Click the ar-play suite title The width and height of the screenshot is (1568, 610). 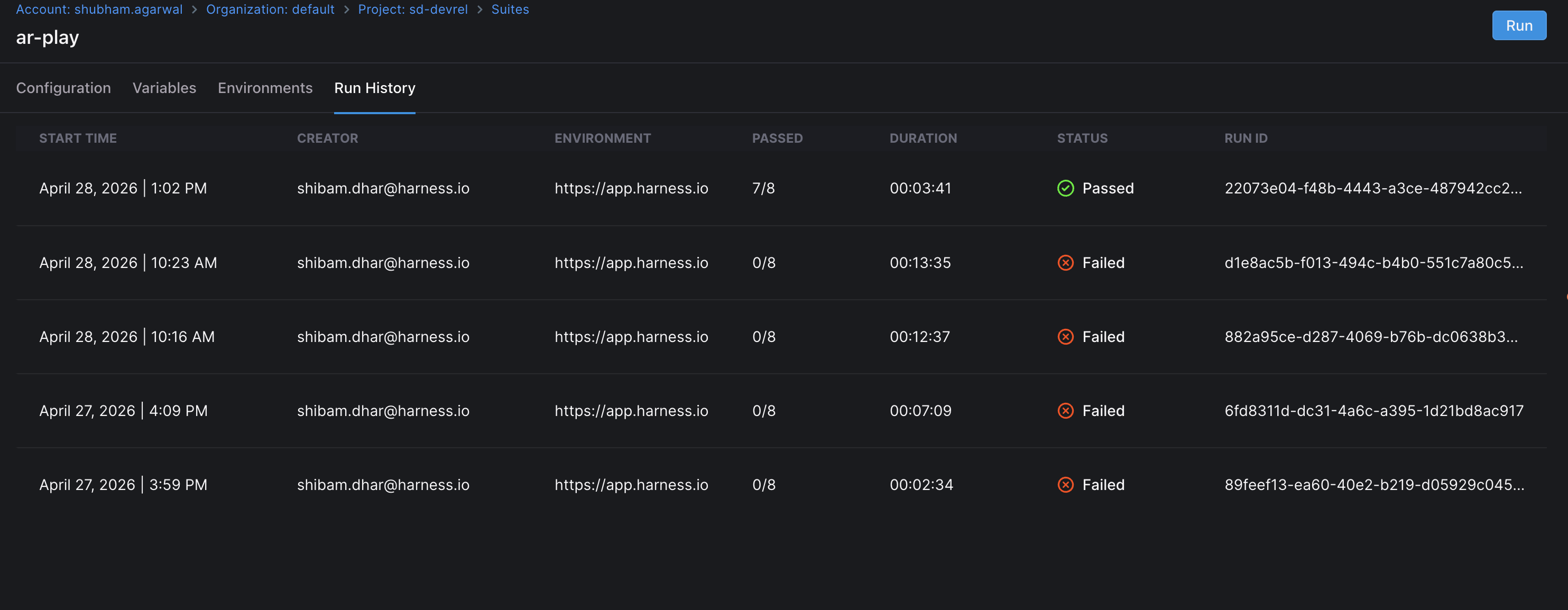click(48, 38)
